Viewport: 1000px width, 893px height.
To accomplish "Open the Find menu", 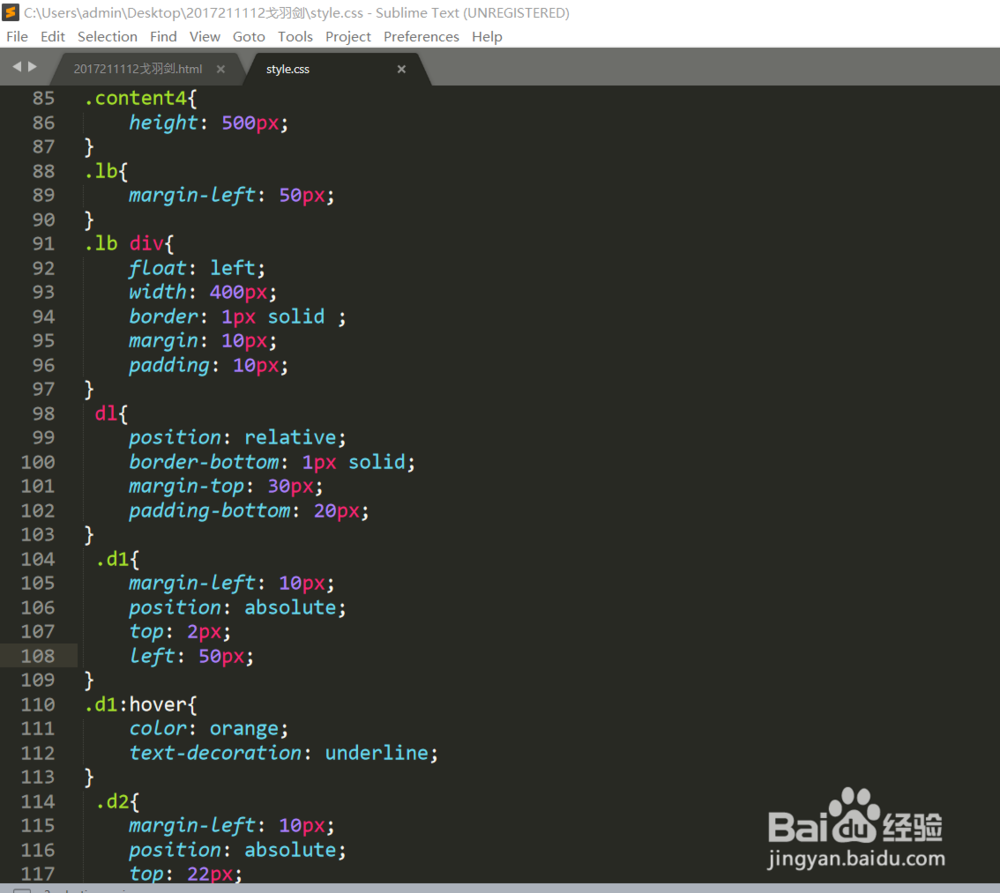I will click(163, 37).
